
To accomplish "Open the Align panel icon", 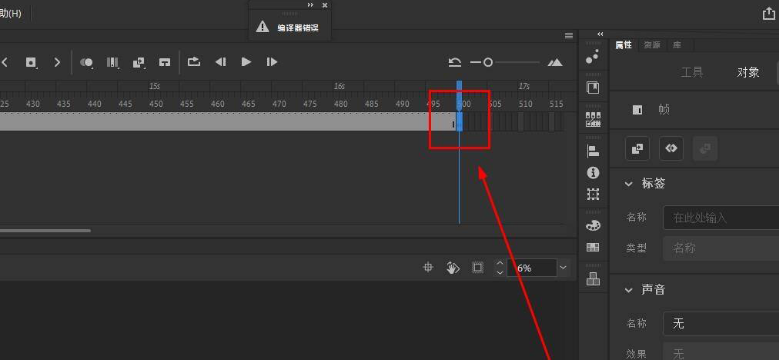I will coord(593,150).
